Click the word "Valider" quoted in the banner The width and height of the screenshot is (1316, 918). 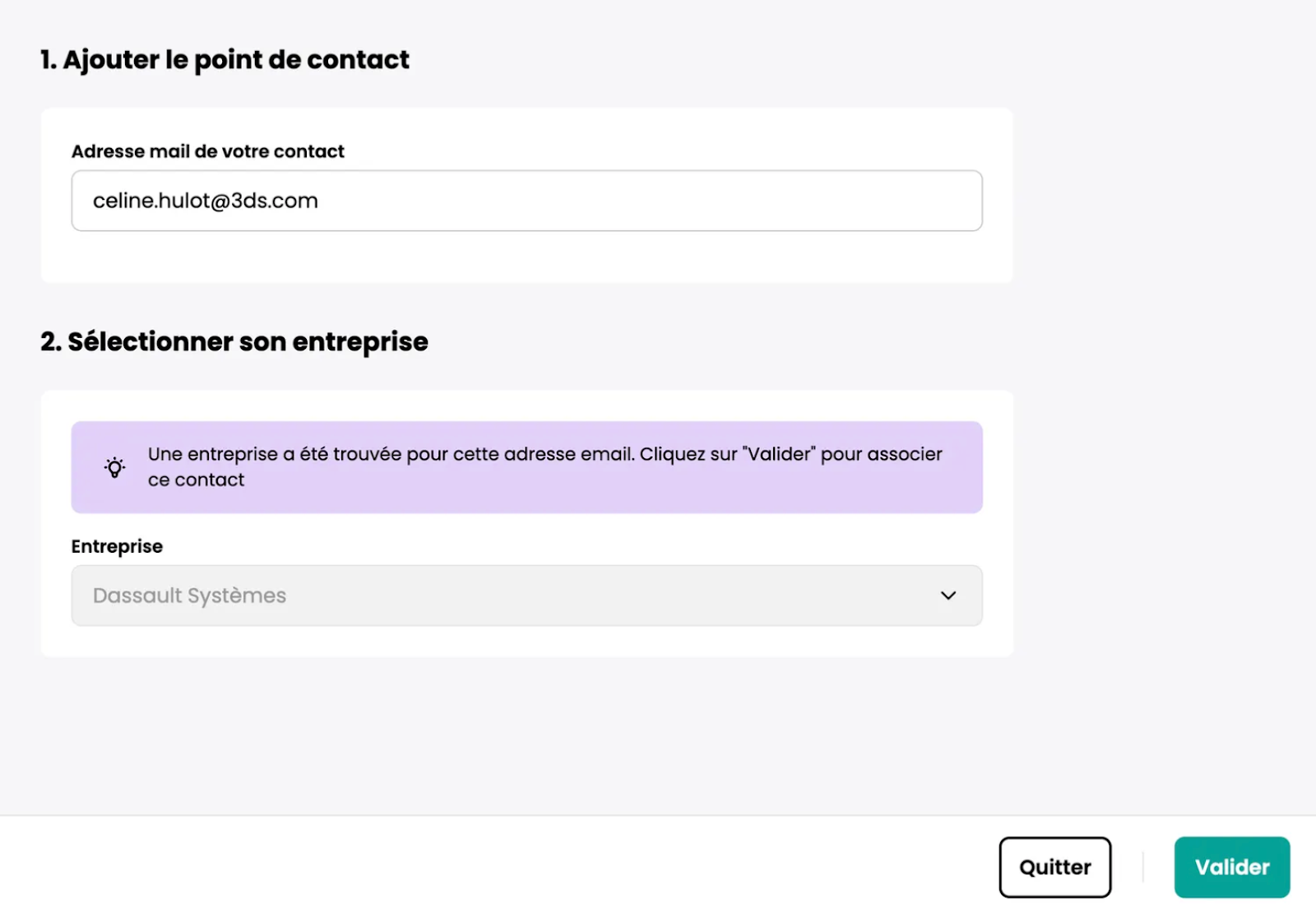pyautogui.click(x=778, y=454)
